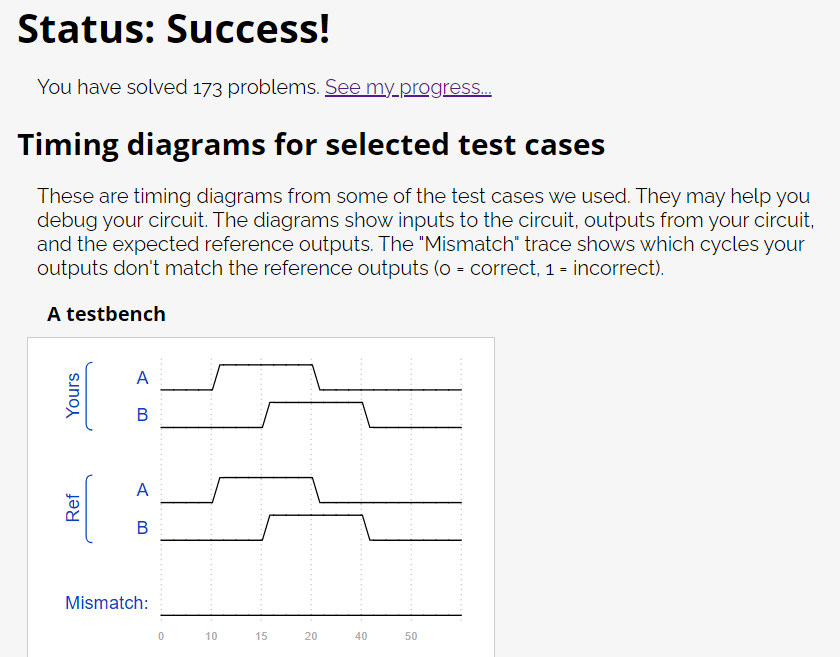Select the "A testbench" diagram title

click(106, 314)
